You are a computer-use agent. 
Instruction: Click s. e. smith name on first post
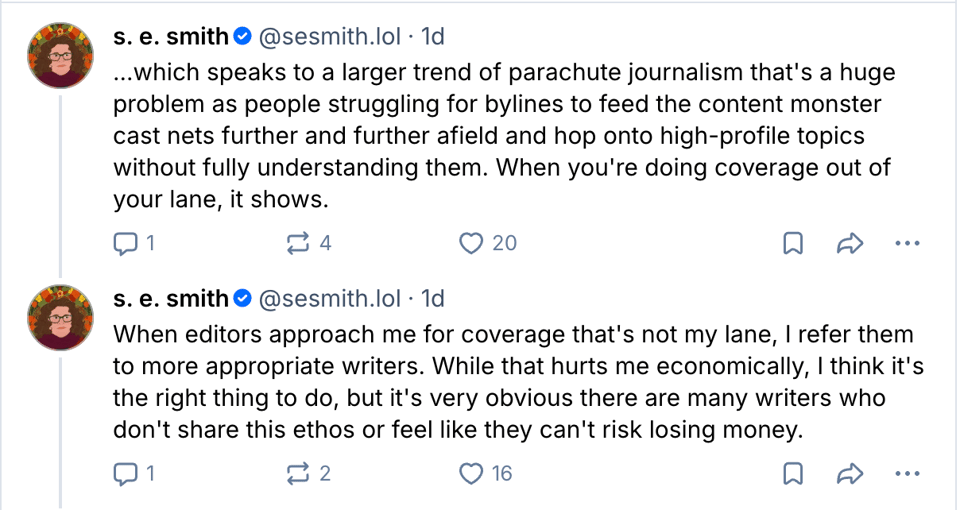(171, 37)
